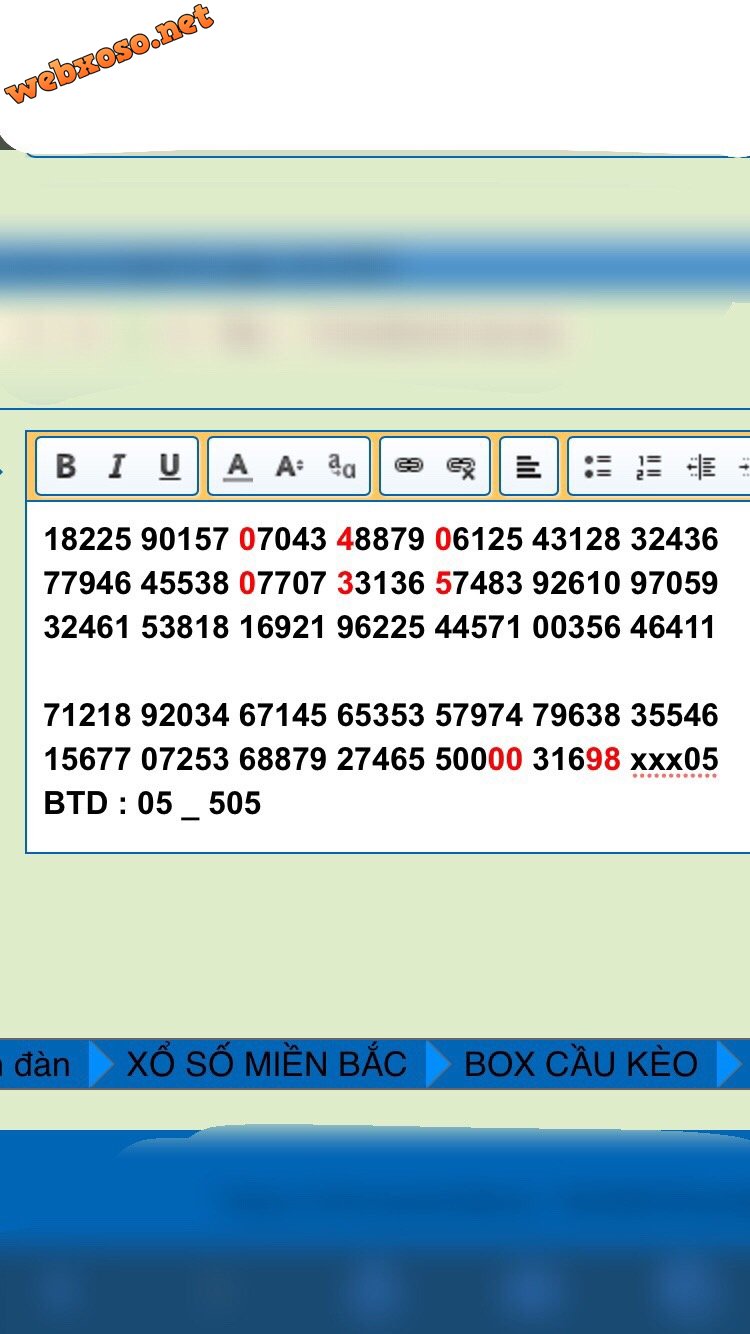Insert a numbered list
The width and height of the screenshot is (750, 1334).
pyautogui.click(x=649, y=466)
